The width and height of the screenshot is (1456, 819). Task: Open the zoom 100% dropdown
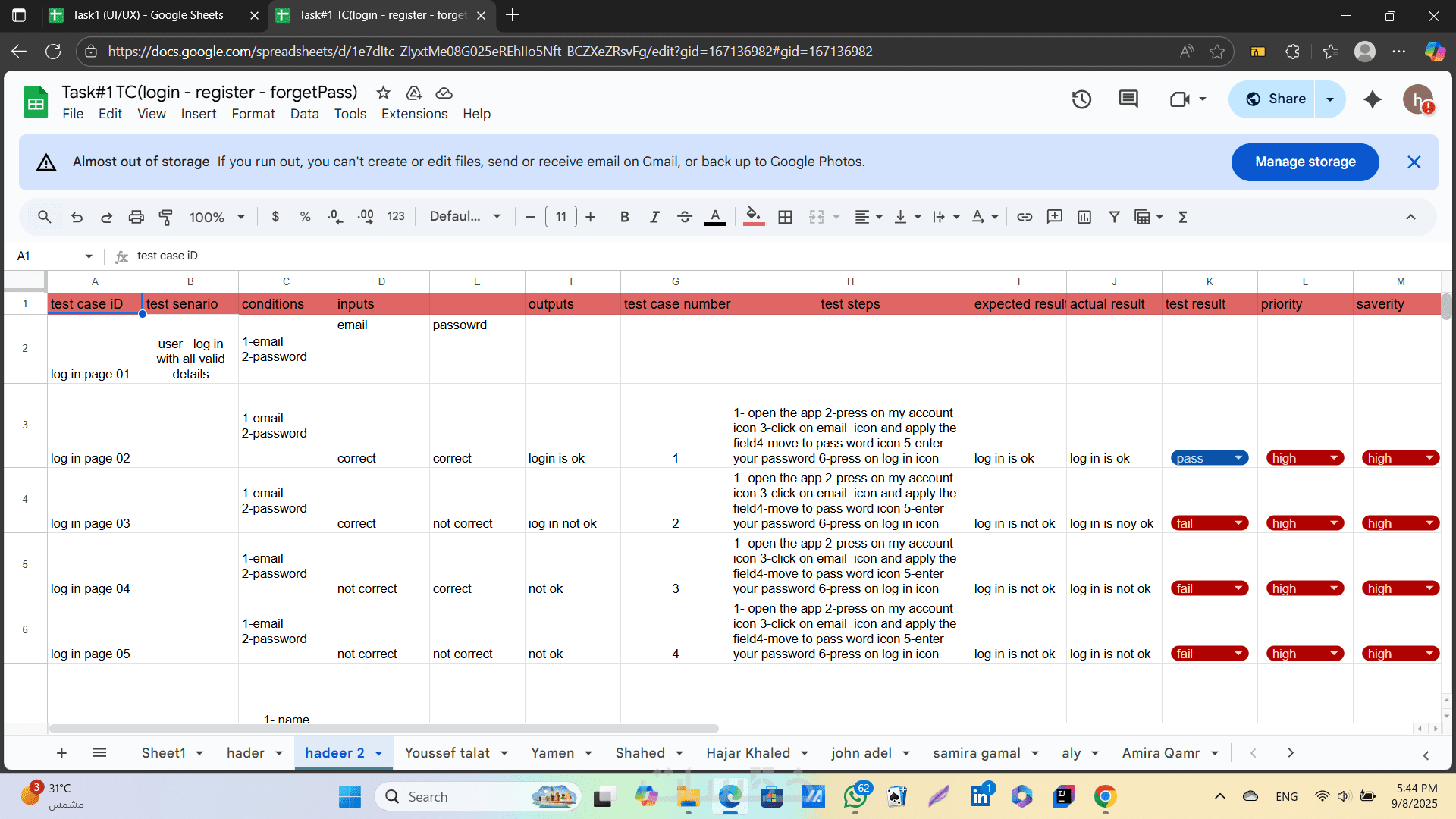pos(217,217)
